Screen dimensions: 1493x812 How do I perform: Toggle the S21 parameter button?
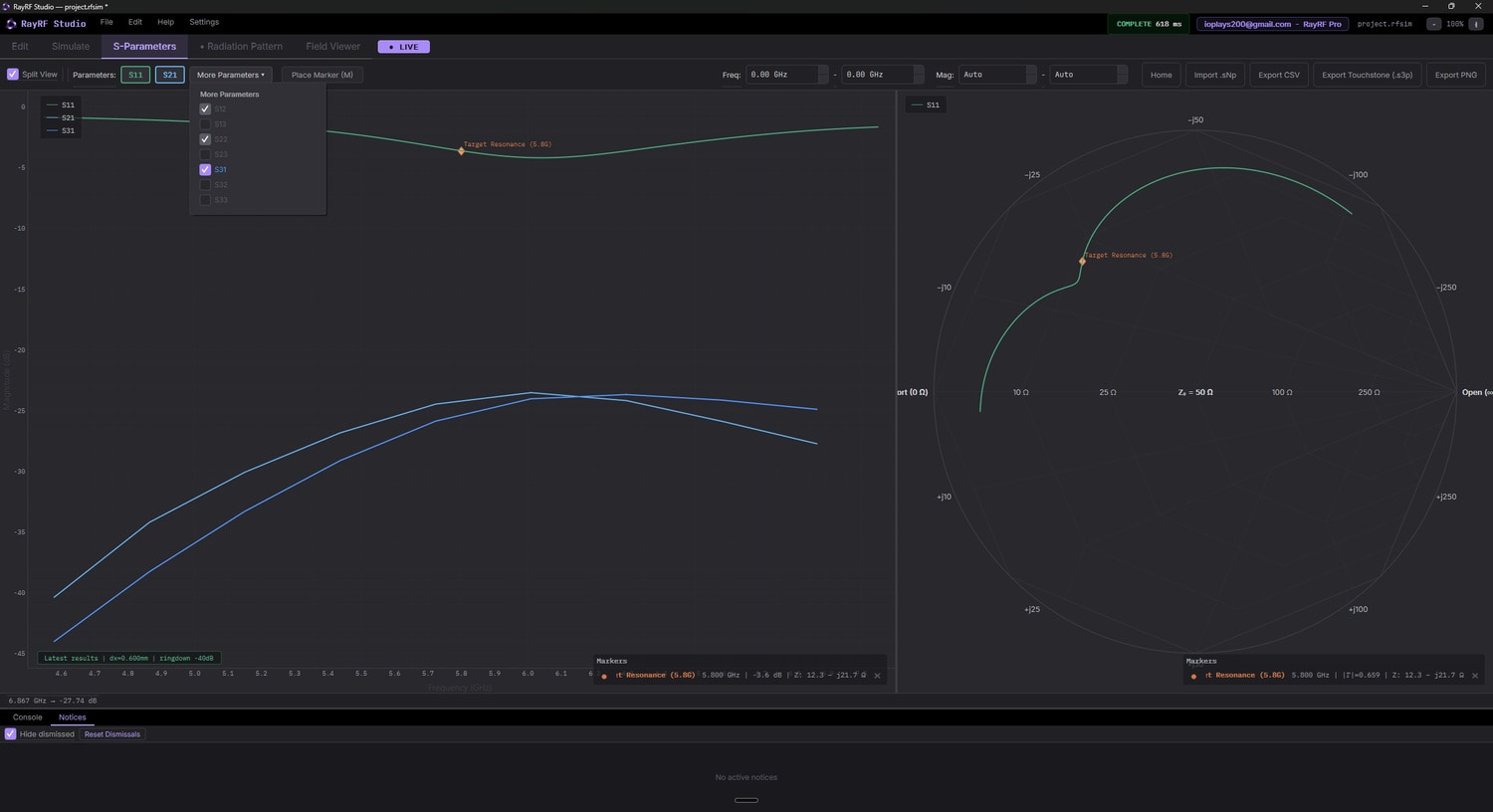(x=170, y=75)
